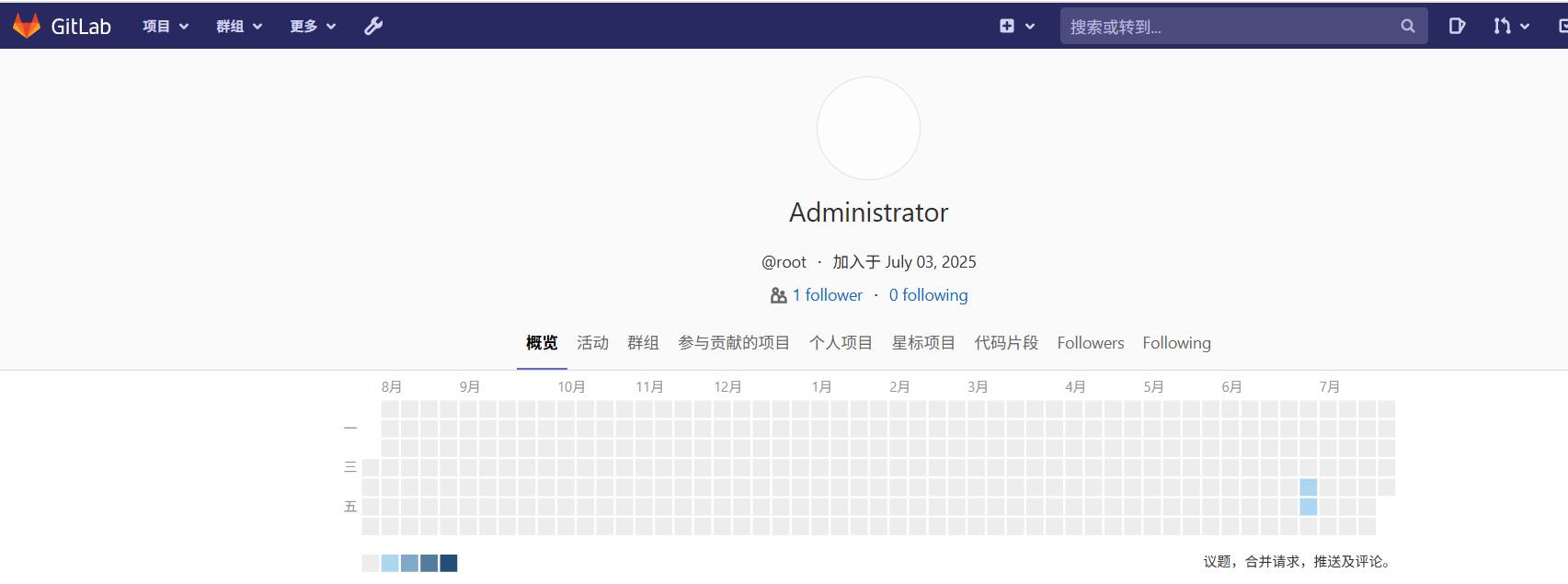The height and width of the screenshot is (584, 1568).
Task: Open the merge requests icon
Action: point(1502,26)
